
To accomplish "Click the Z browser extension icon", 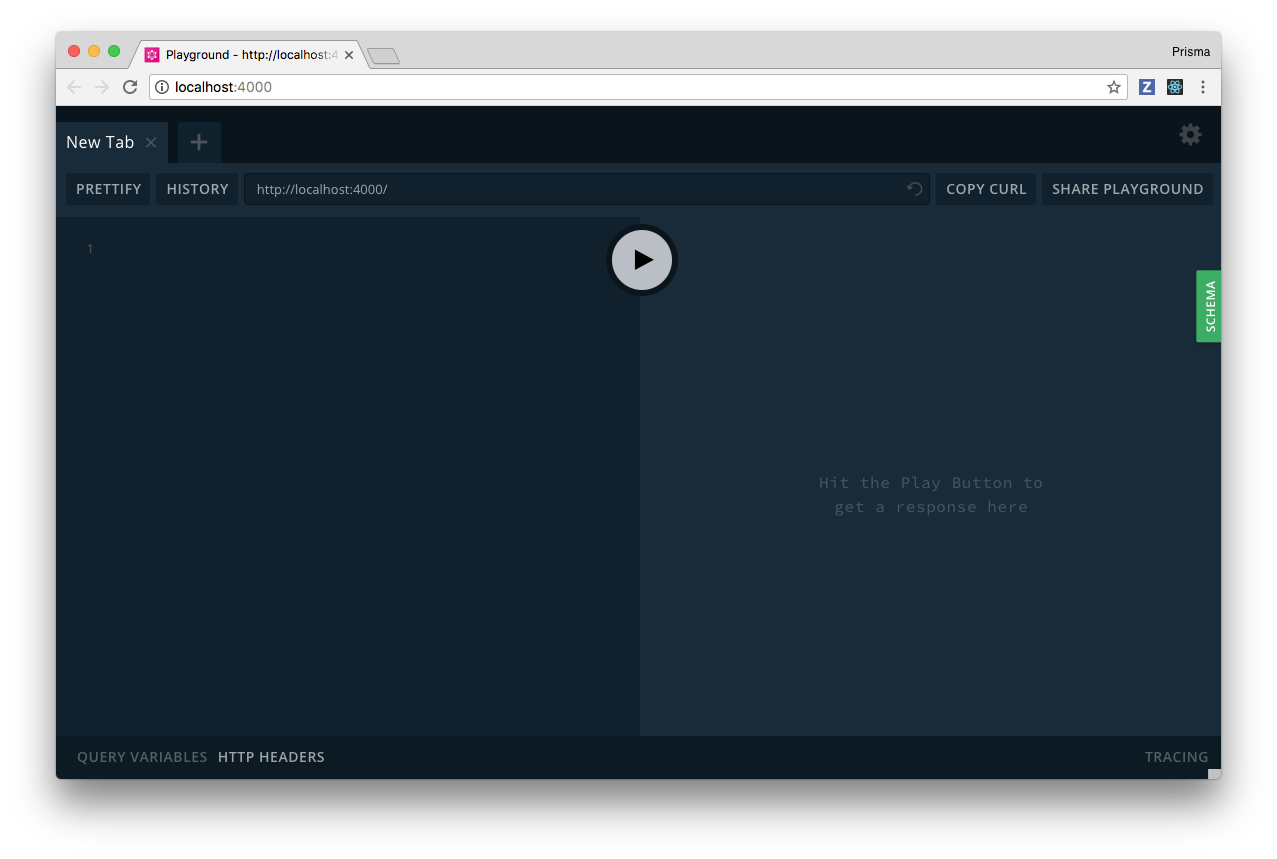I will [1146, 87].
